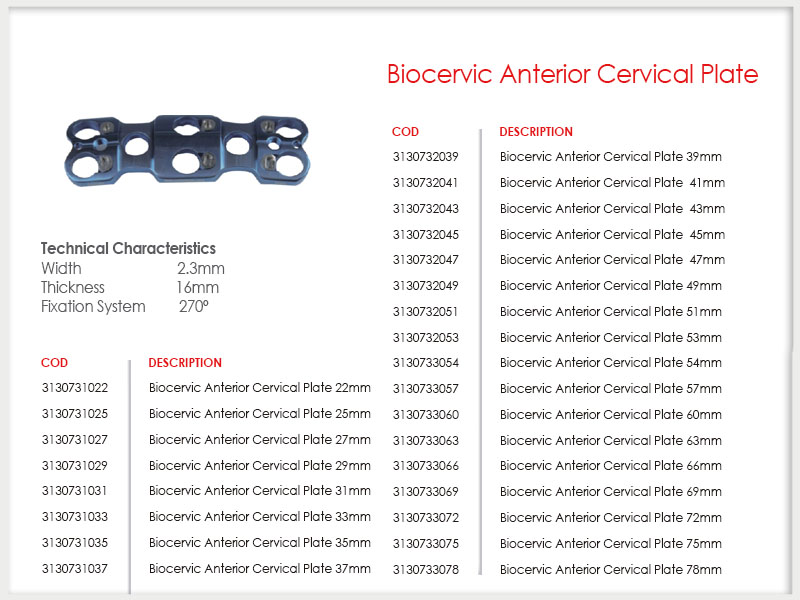Click the Width 2.3mm specification
The width and height of the screenshot is (800, 600).
(133, 268)
